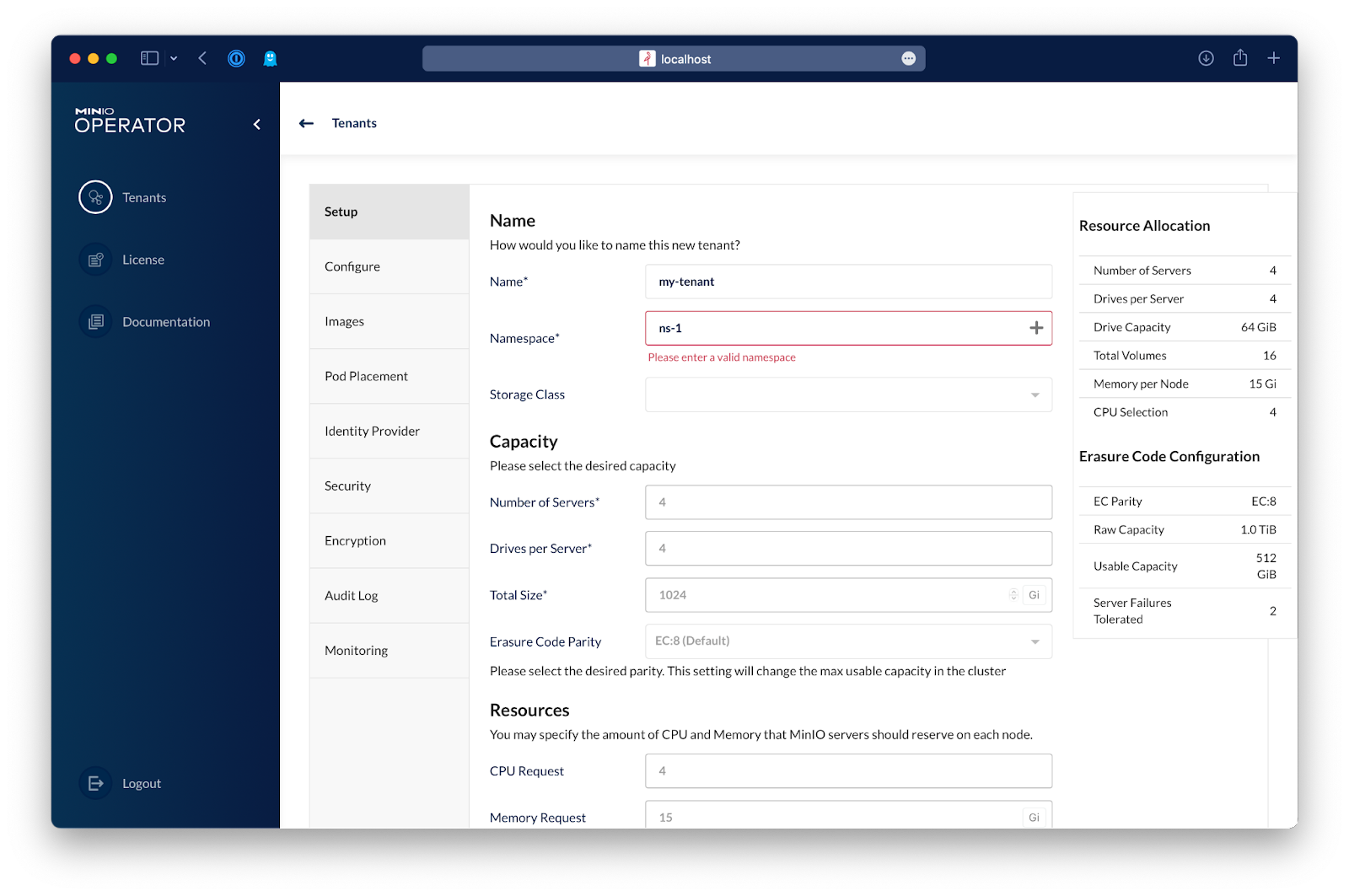Click the Safari share icon

click(1239, 58)
